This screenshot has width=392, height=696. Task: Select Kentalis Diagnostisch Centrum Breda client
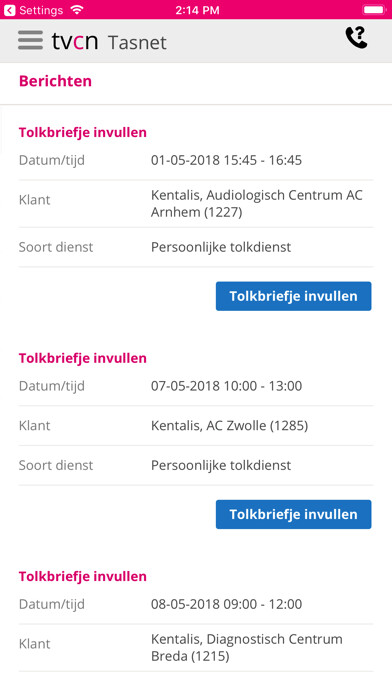(x=247, y=648)
